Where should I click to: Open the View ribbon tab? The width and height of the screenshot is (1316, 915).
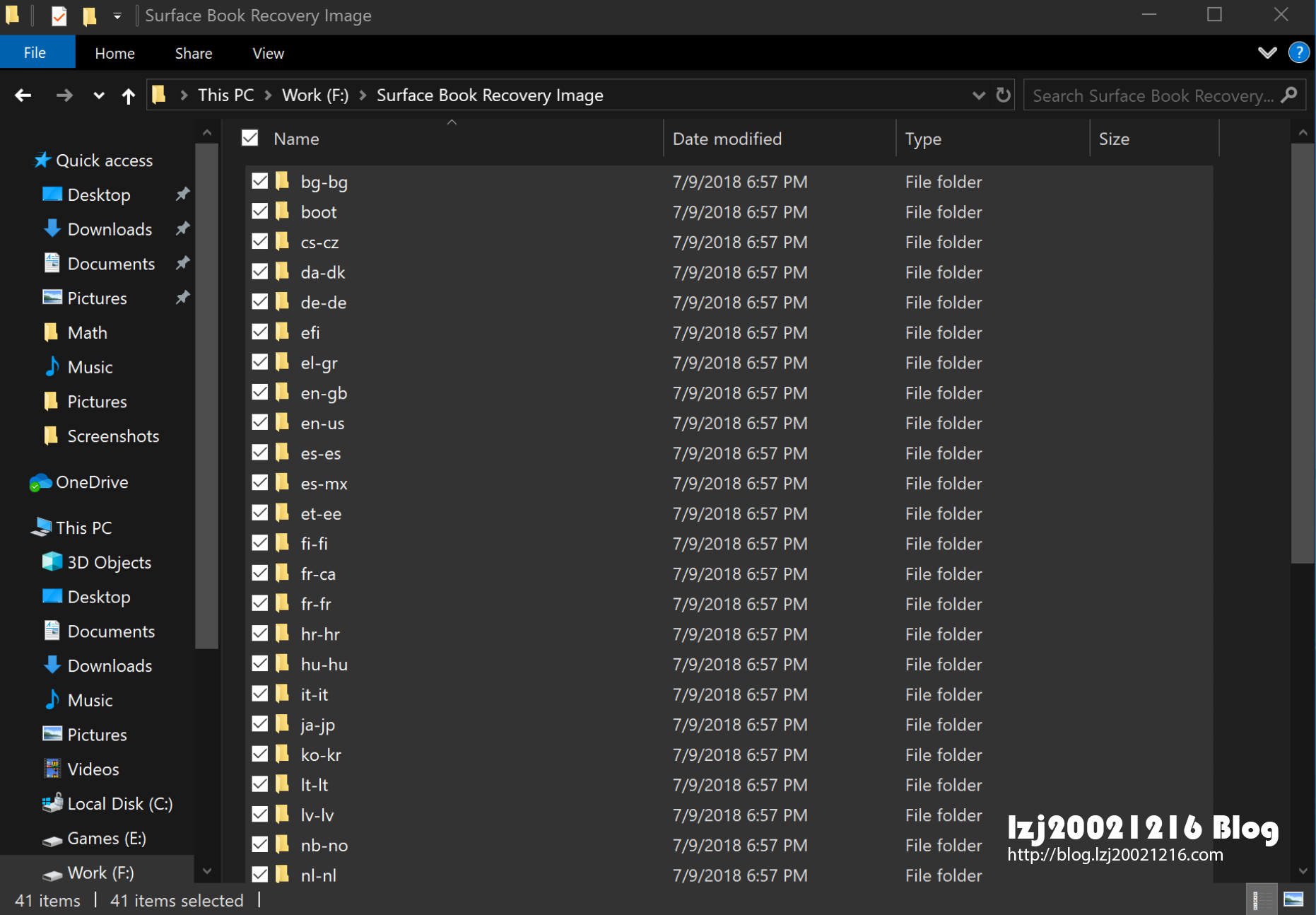(268, 53)
